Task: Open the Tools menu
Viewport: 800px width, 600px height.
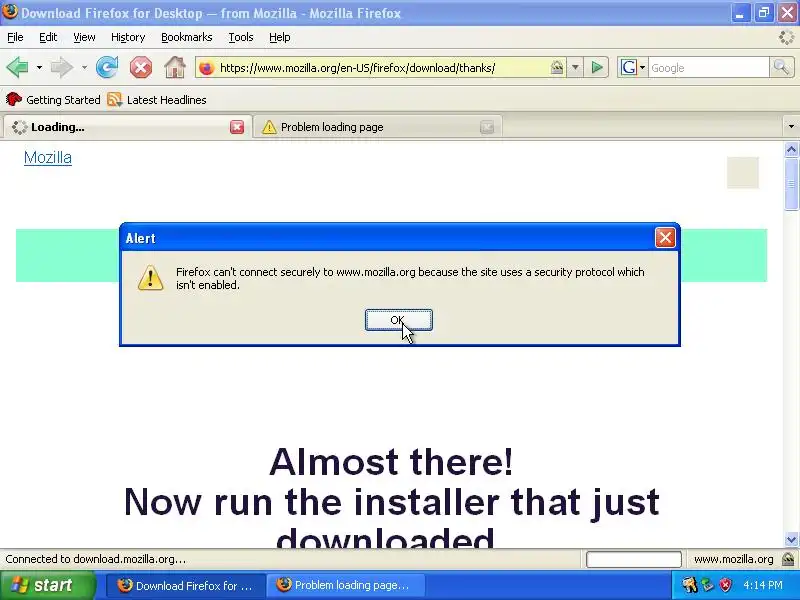Action: tap(241, 37)
